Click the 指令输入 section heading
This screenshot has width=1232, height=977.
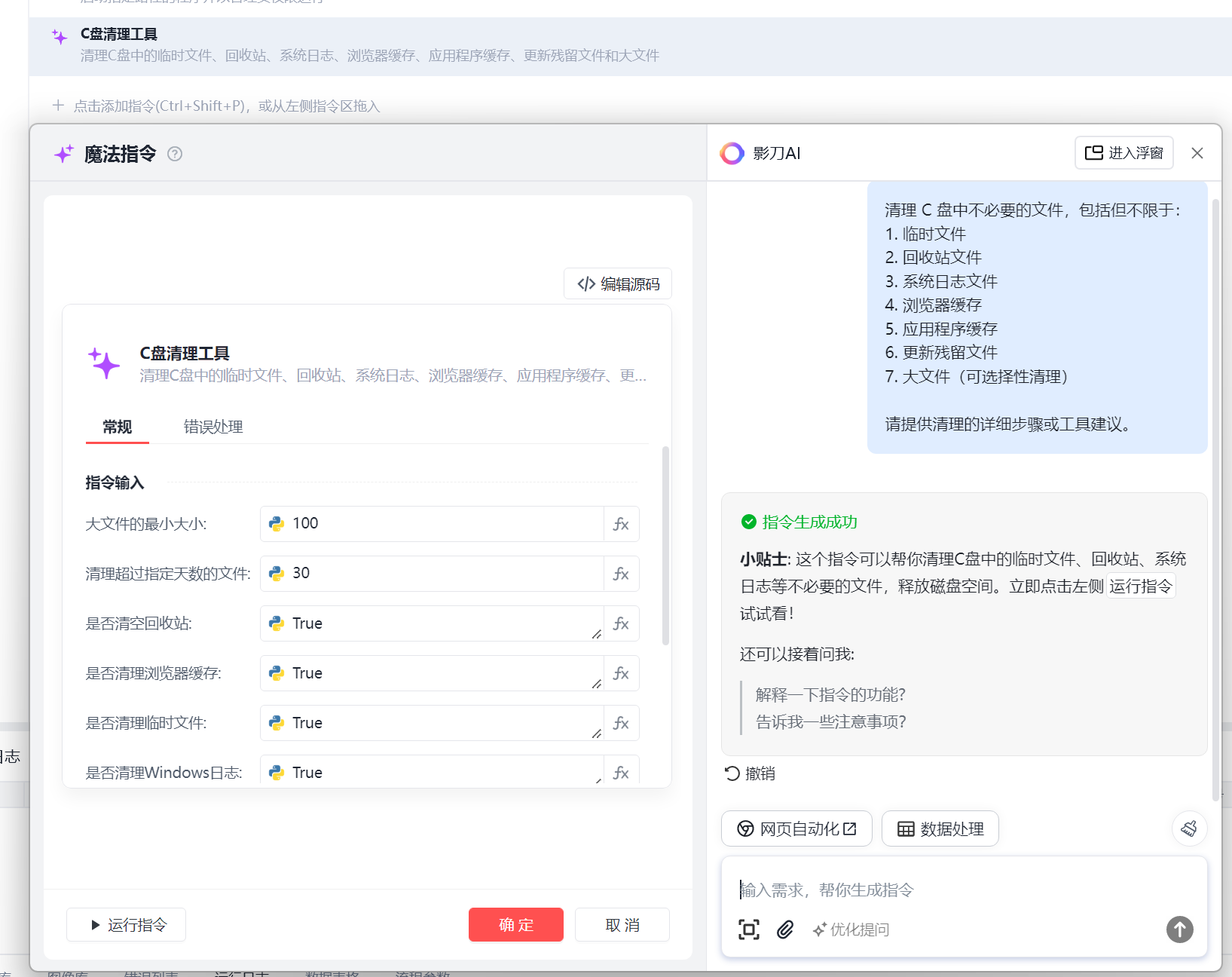[x=115, y=482]
